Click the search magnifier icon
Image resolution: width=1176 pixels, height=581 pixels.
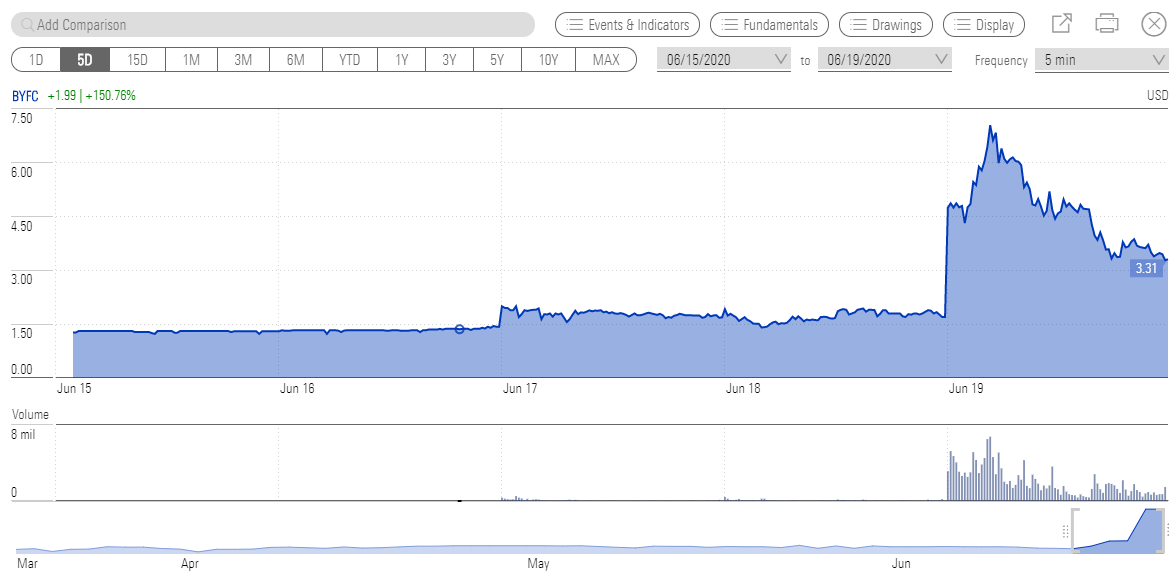[x=26, y=24]
